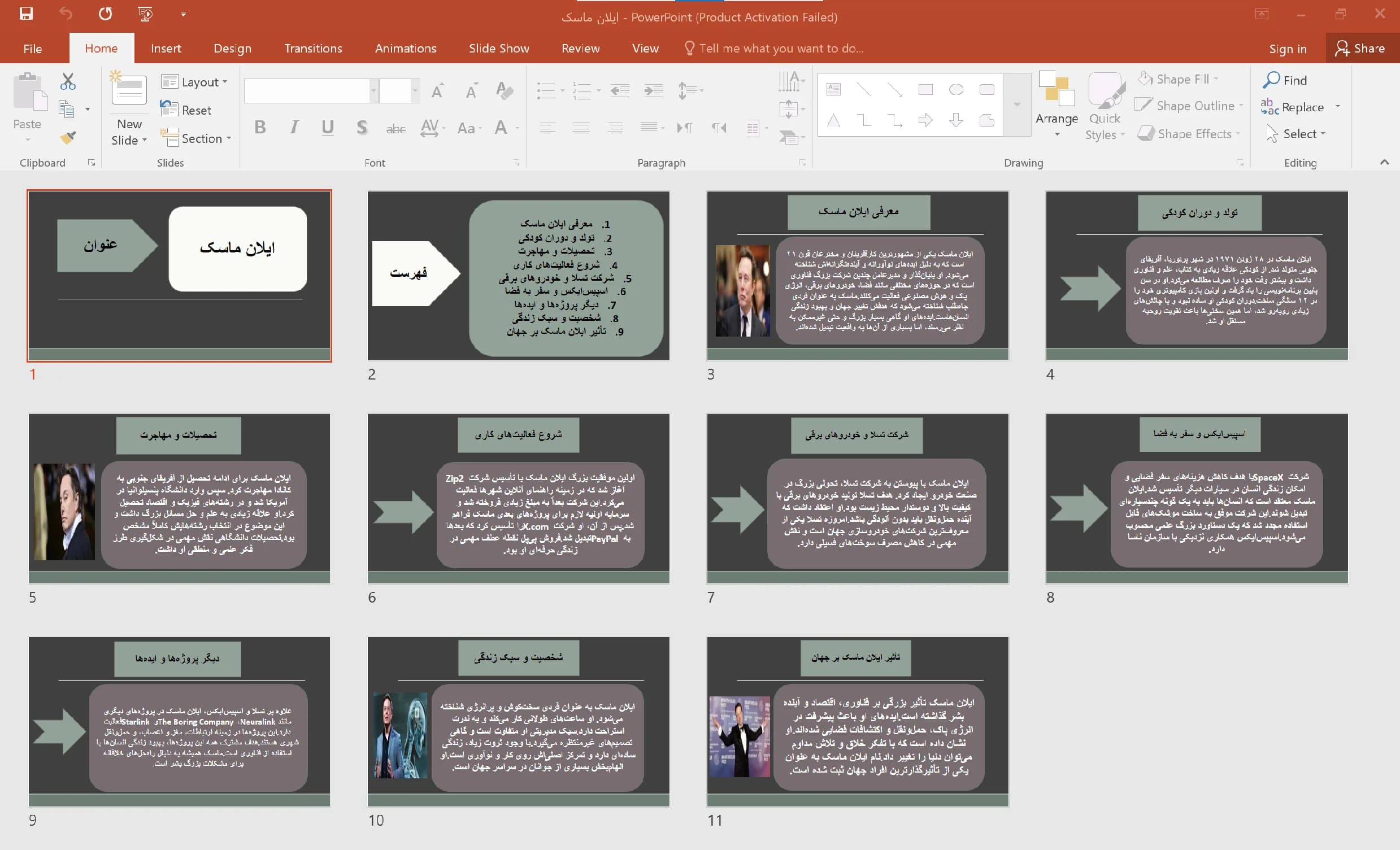This screenshot has height=850, width=1400.
Task: Click Convert to SmartArt icon
Action: point(792,137)
